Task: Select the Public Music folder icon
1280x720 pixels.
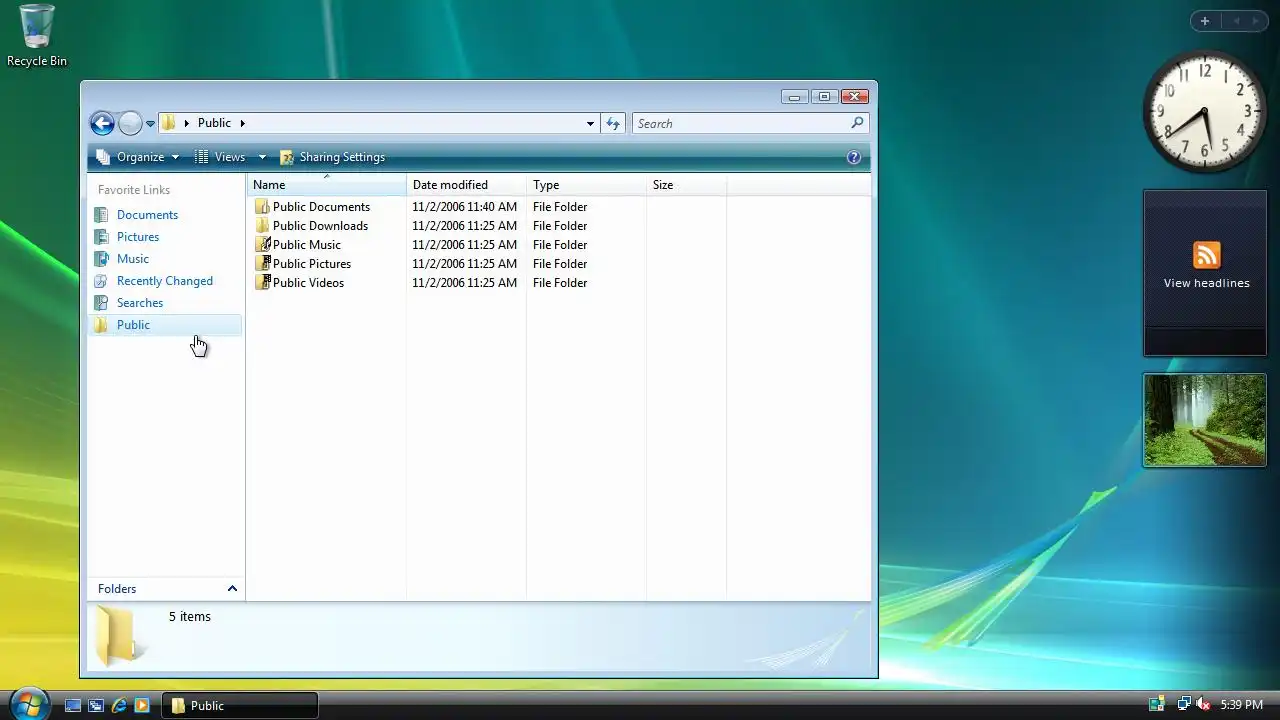Action: (262, 245)
